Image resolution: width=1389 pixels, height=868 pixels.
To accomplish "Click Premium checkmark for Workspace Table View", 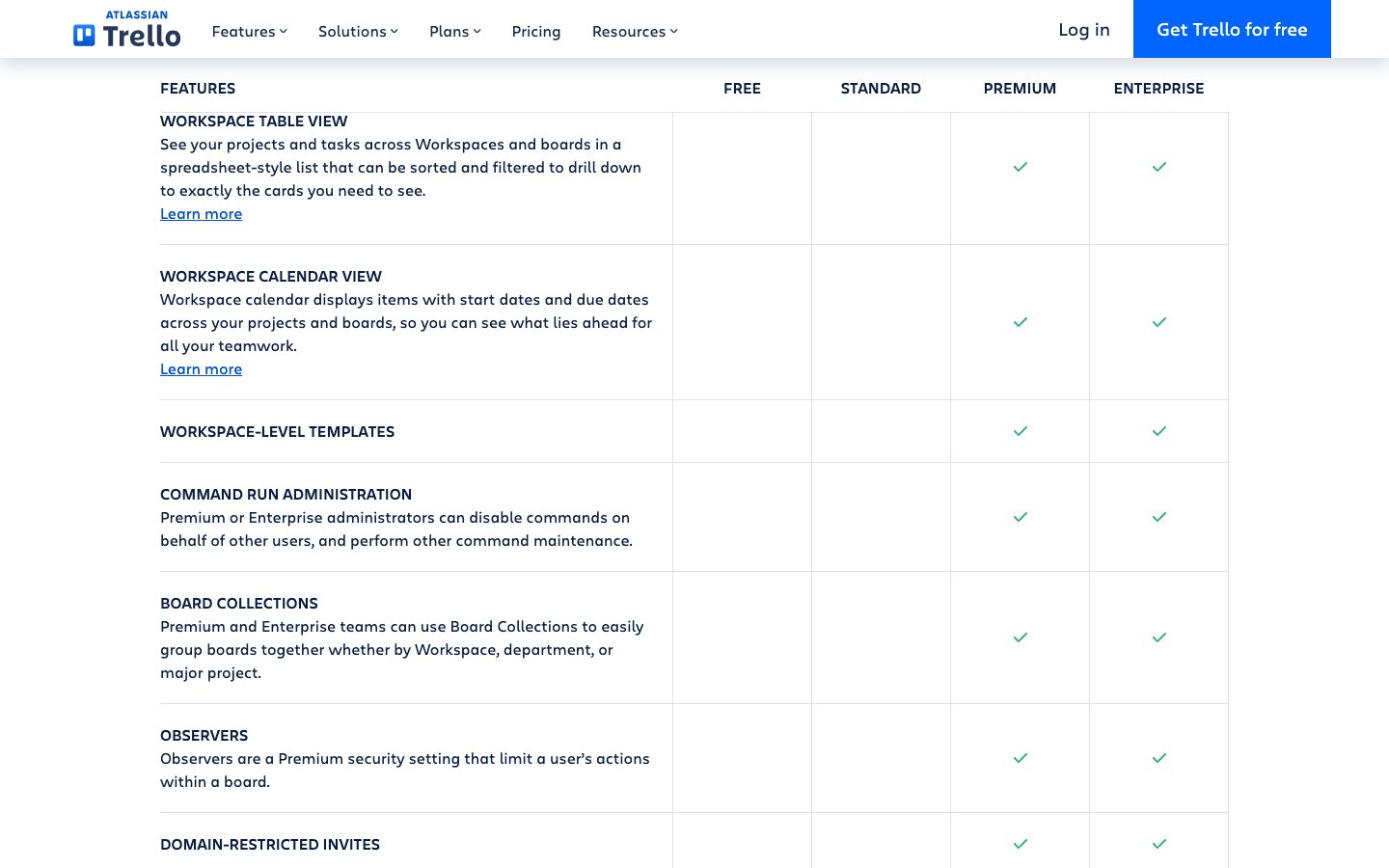I will point(1020,167).
